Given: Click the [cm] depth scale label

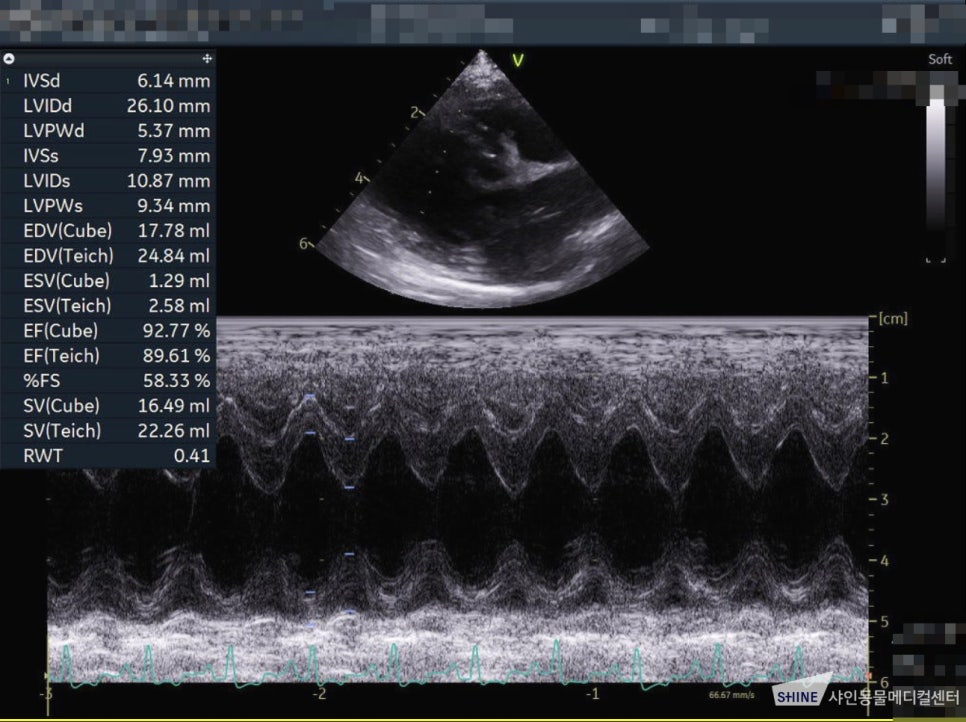Looking at the screenshot, I should point(893,318).
